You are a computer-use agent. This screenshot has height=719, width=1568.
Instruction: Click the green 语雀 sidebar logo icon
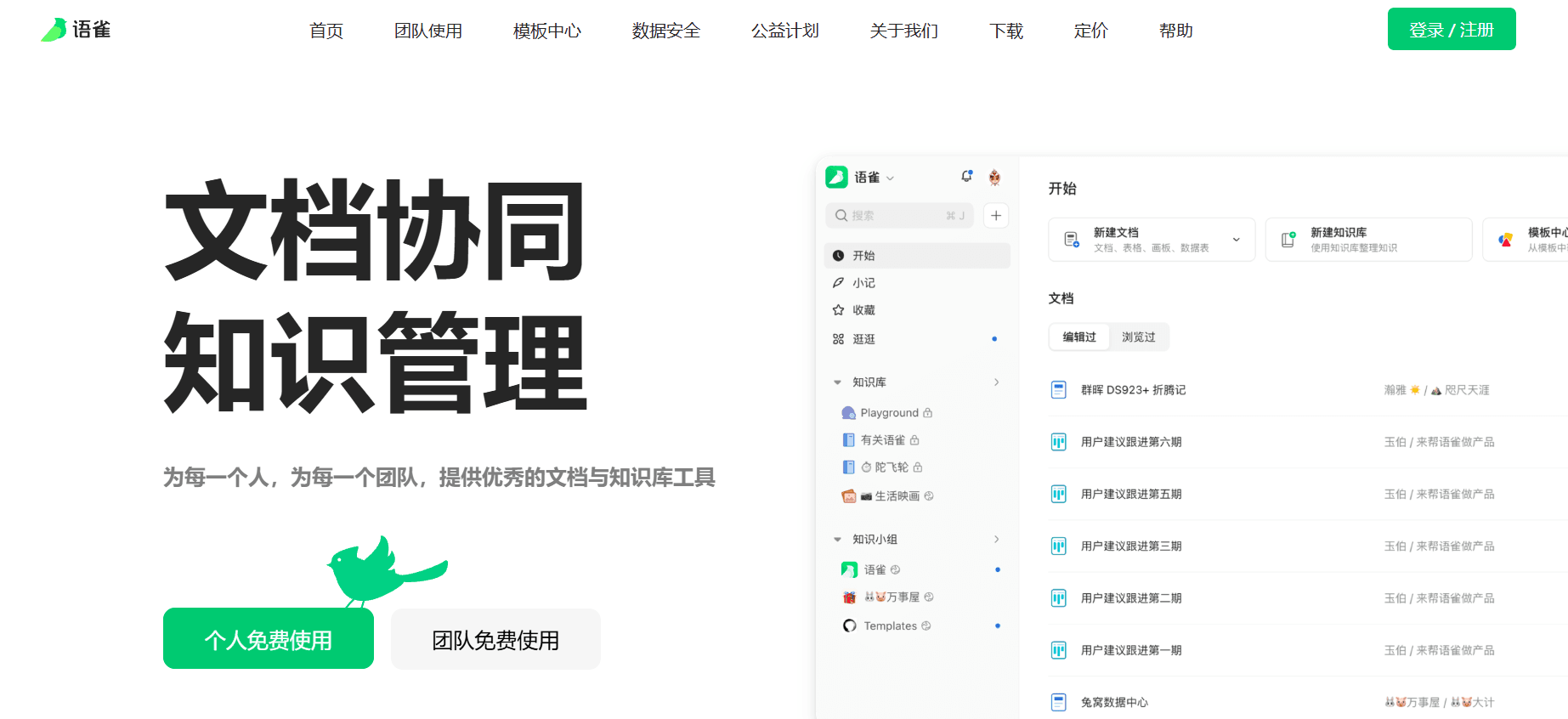coord(836,177)
